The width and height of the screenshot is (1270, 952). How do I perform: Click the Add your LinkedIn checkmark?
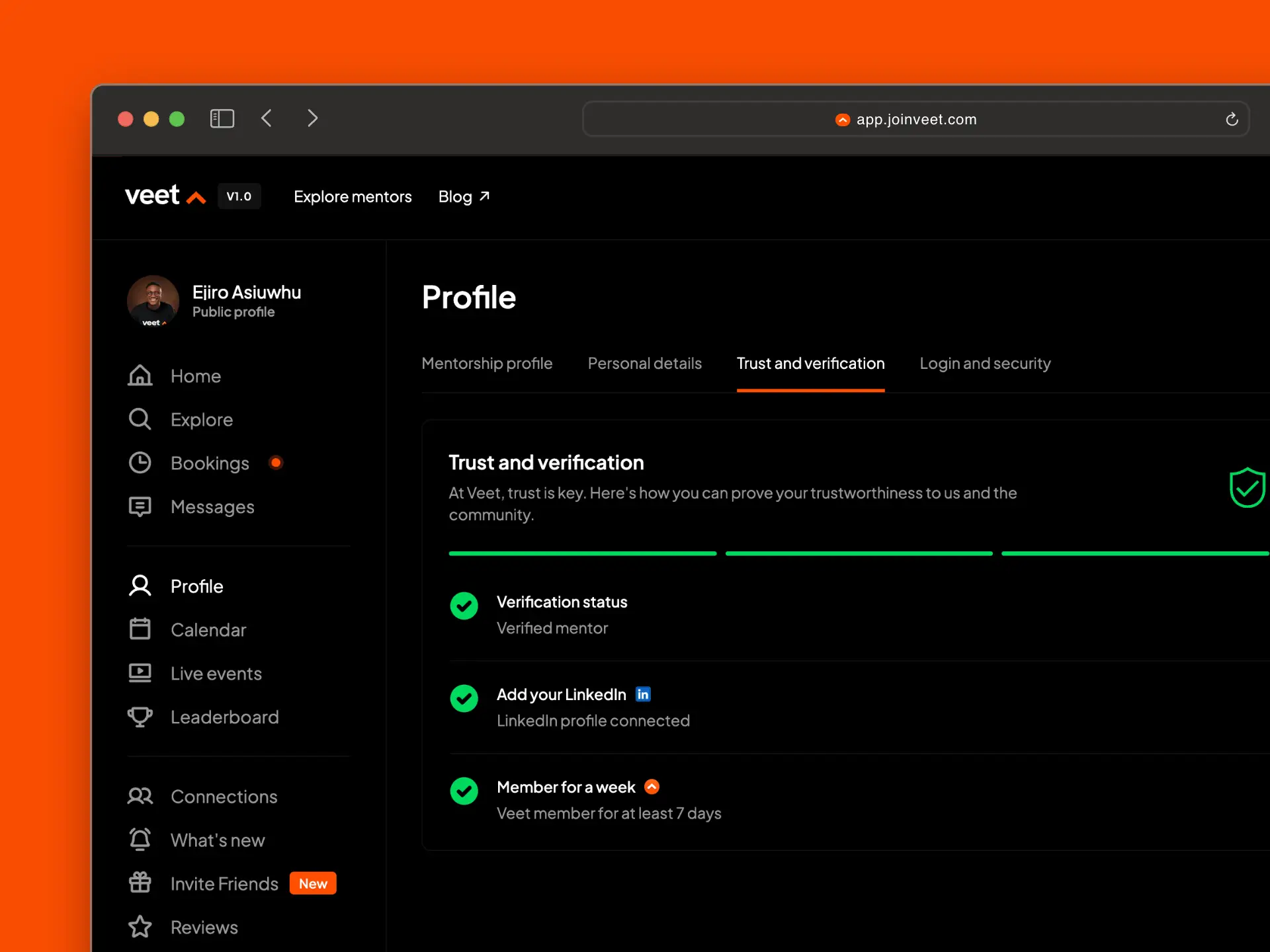coord(464,698)
